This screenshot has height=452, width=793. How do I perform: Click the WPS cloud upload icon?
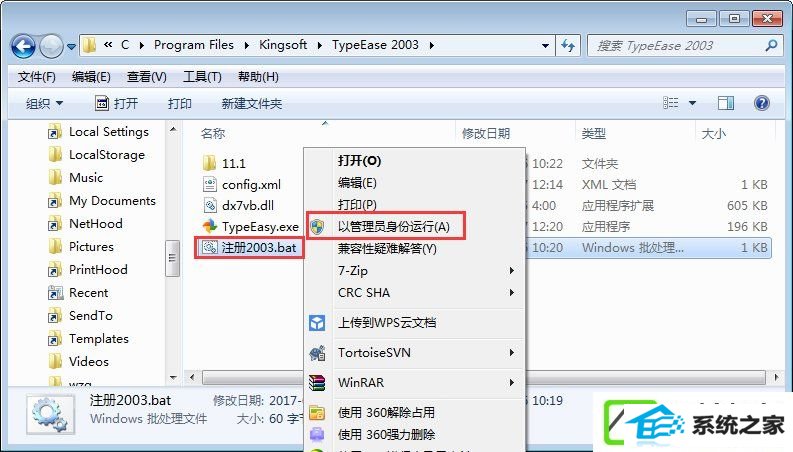tap(317, 323)
